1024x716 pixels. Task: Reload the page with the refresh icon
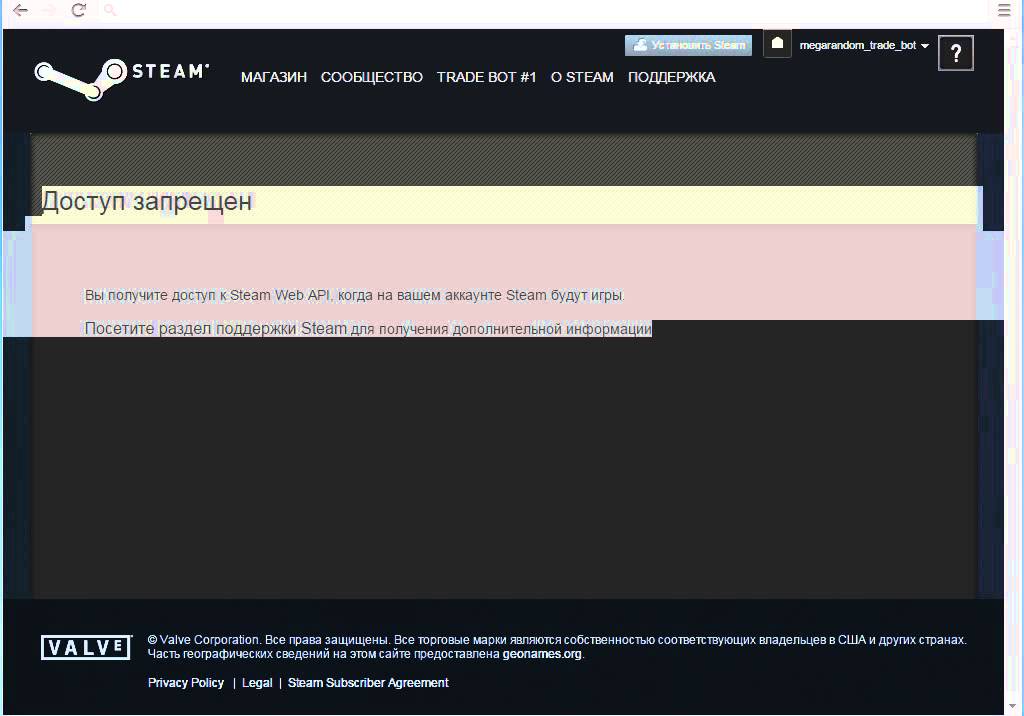point(78,10)
